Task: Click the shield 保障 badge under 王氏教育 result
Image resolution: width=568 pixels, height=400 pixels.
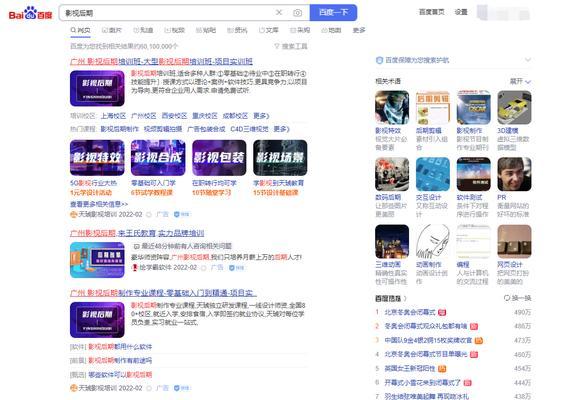Action: tap(237, 268)
